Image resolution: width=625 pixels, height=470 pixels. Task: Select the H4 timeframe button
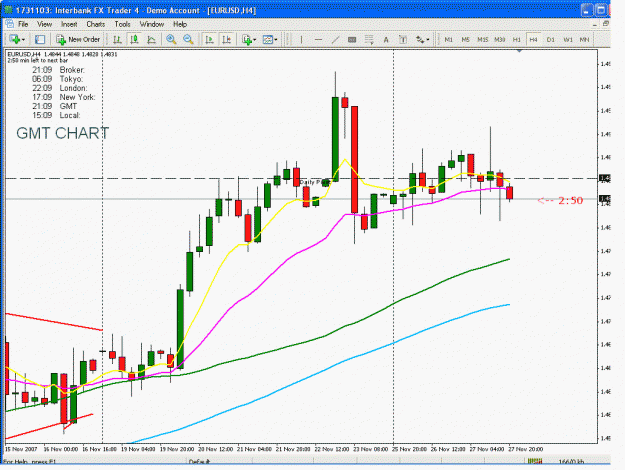(533, 39)
